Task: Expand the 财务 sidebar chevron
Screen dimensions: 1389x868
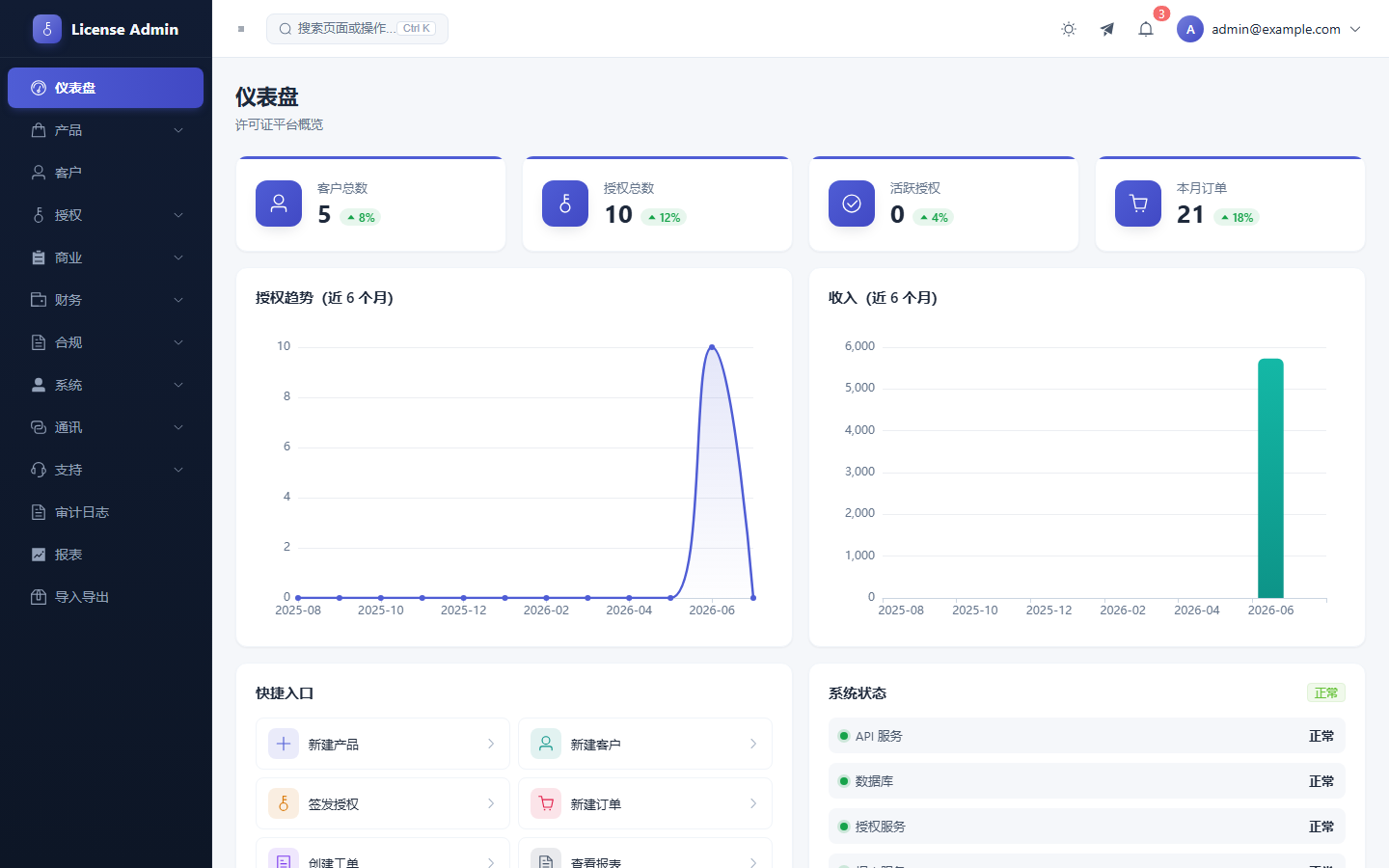Action: coord(178,300)
